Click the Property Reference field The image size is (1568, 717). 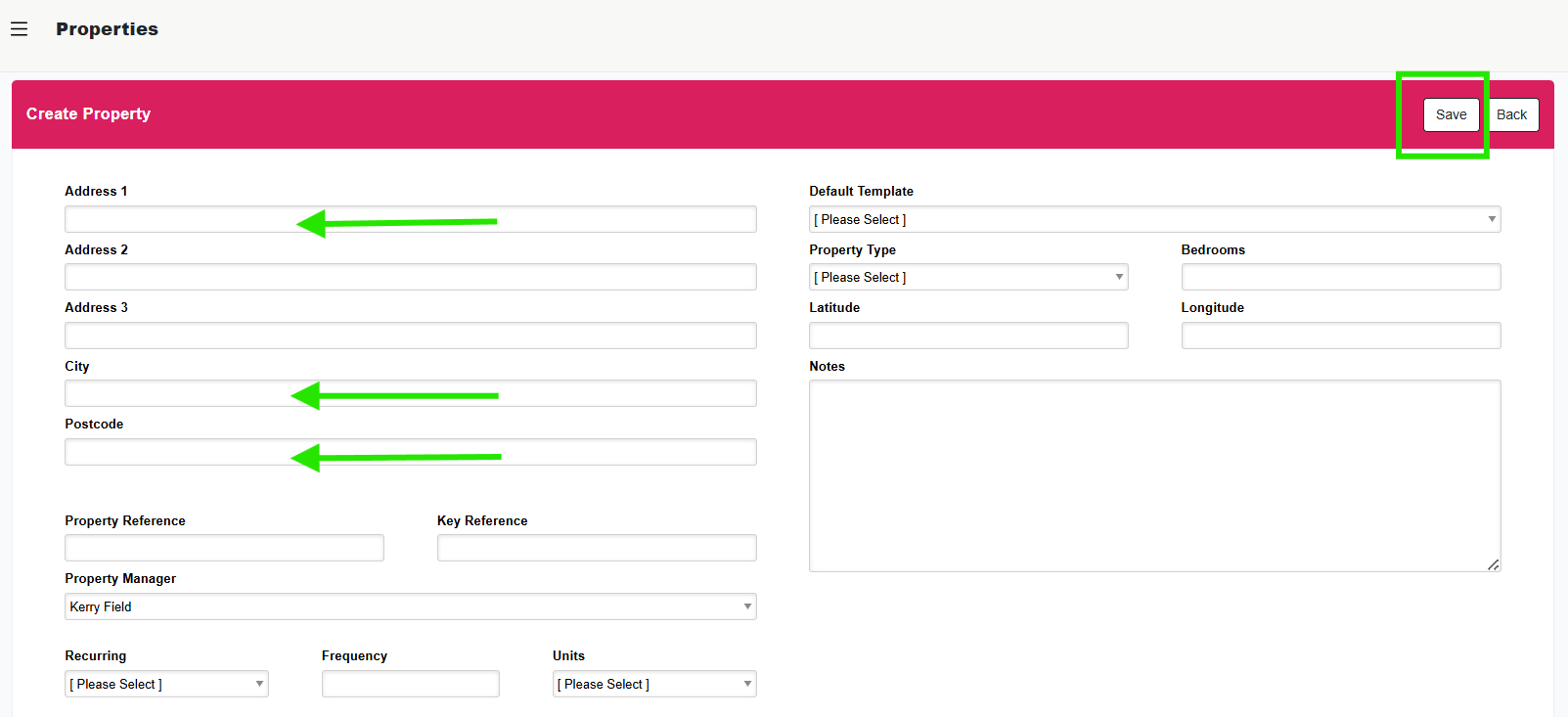pyautogui.click(x=224, y=548)
